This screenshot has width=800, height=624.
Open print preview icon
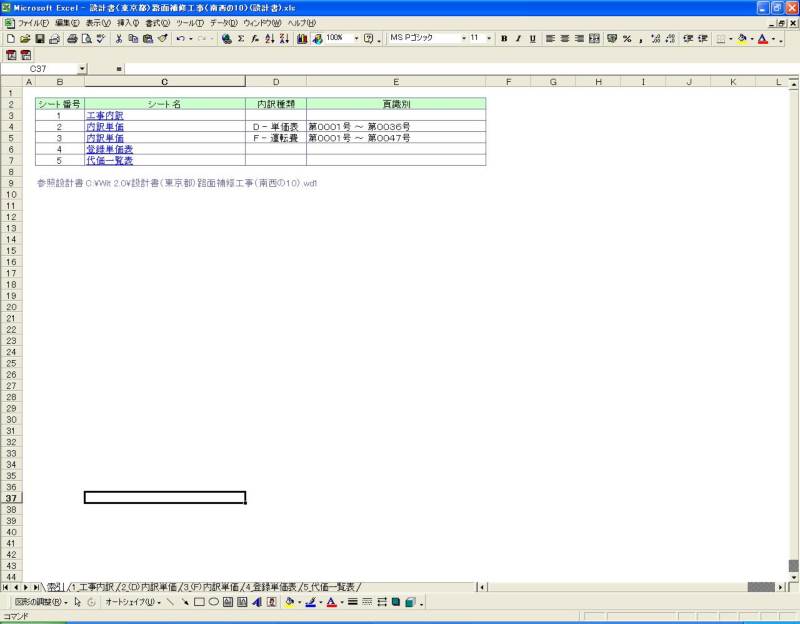86,39
